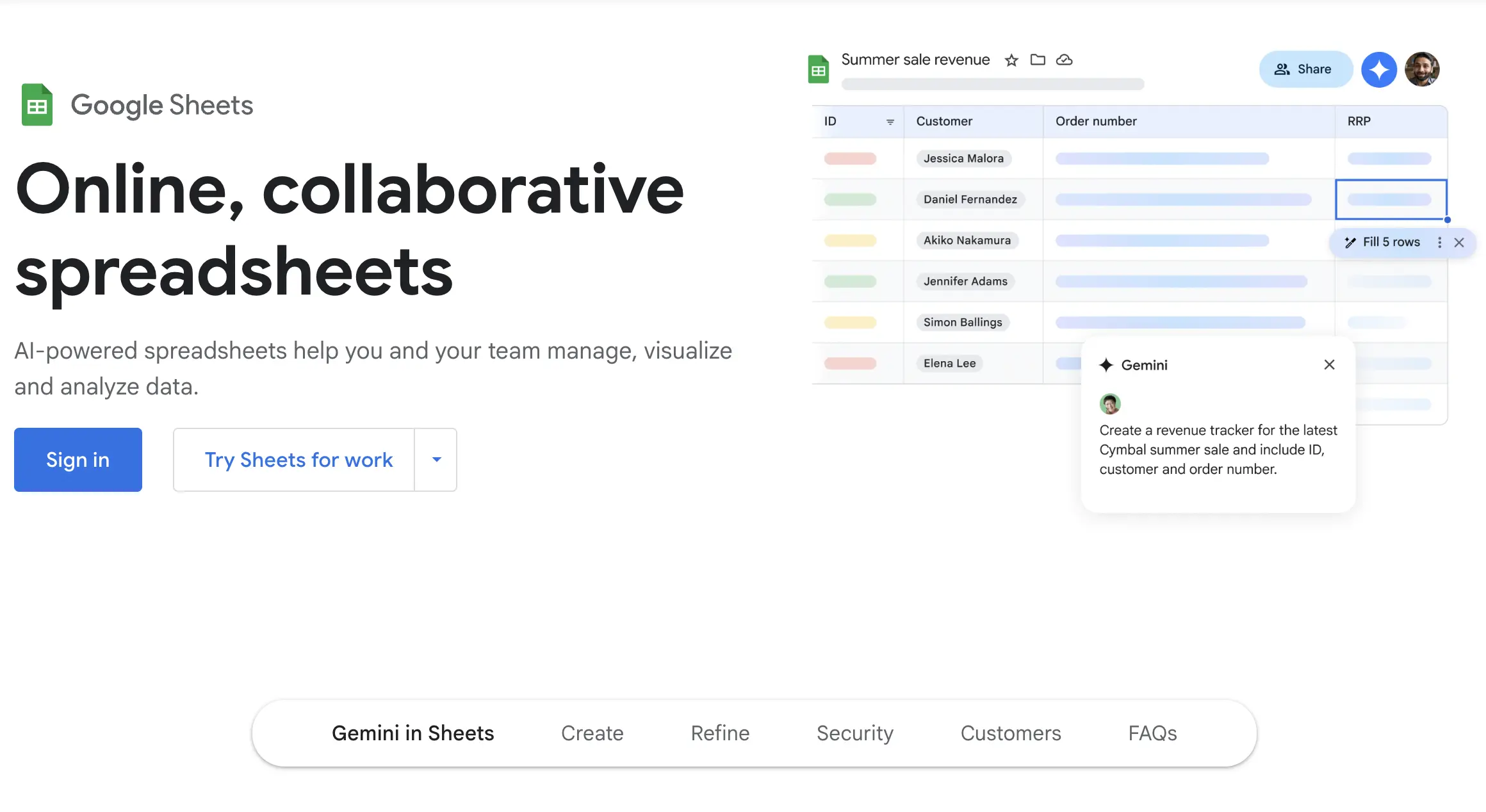Image resolution: width=1486 pixels, height=812 pixels.
Task: Open the three-dot menu on Fill 5 rows
Action: (x=1439, y=243)
